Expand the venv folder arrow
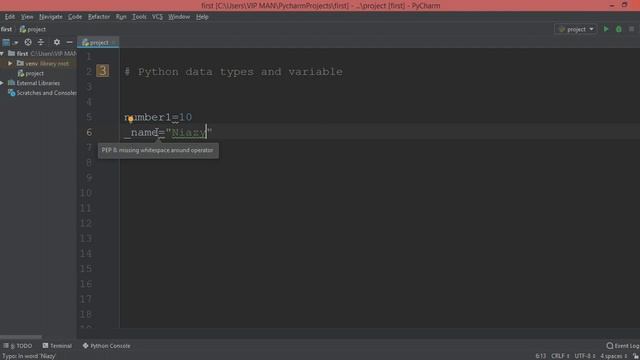The height and width of the screenshot is (360, 640). pyautogui.click(x=10, y=64)
